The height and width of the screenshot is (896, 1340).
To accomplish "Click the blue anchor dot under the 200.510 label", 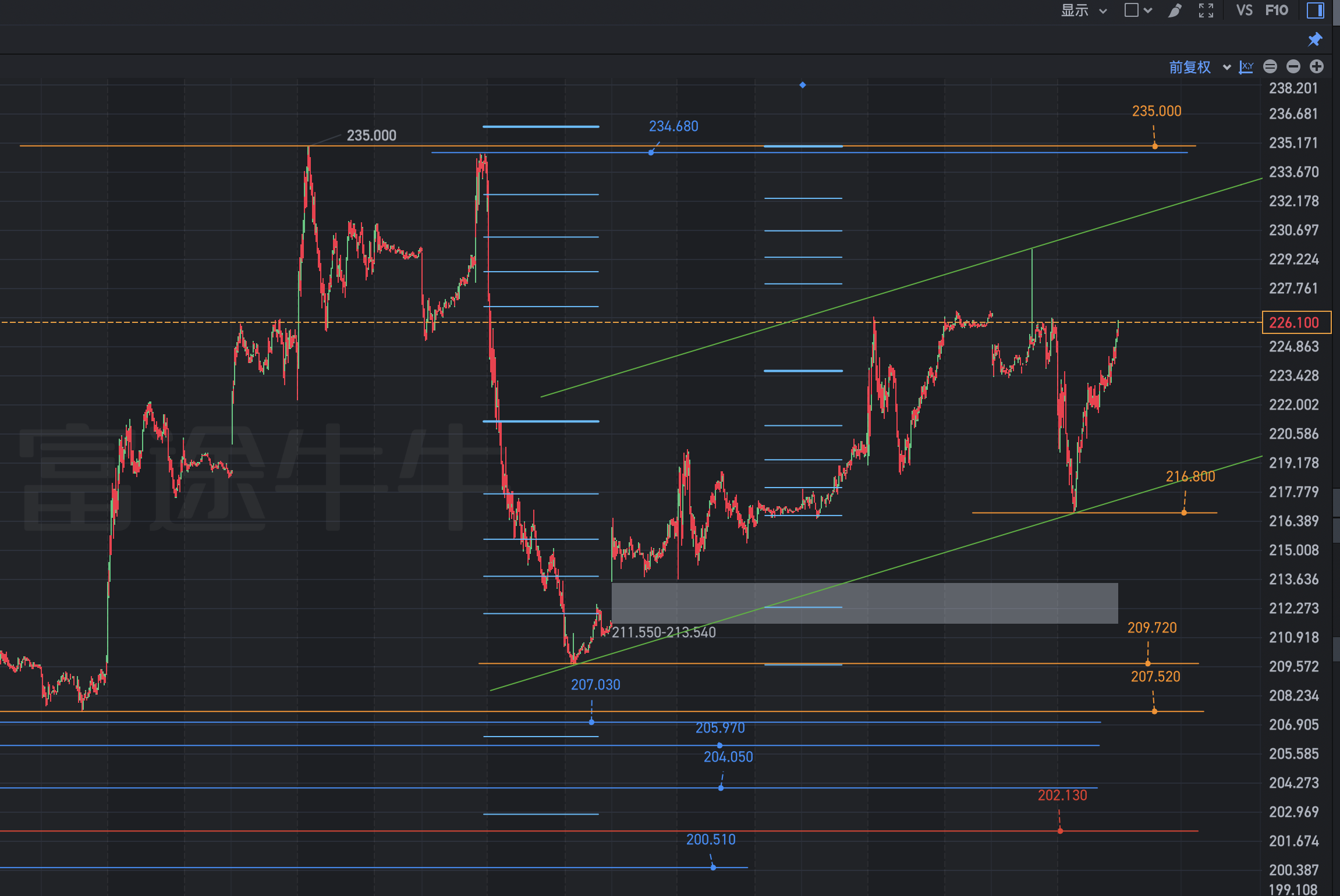I will coord(713,867).
